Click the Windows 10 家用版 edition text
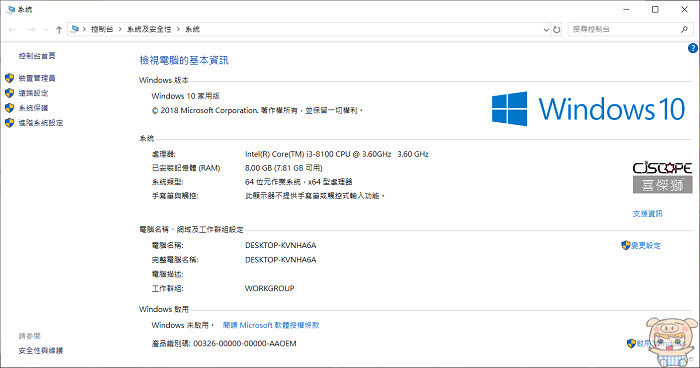The width and height of the screenshot is (700, 368). pos(185,96)
